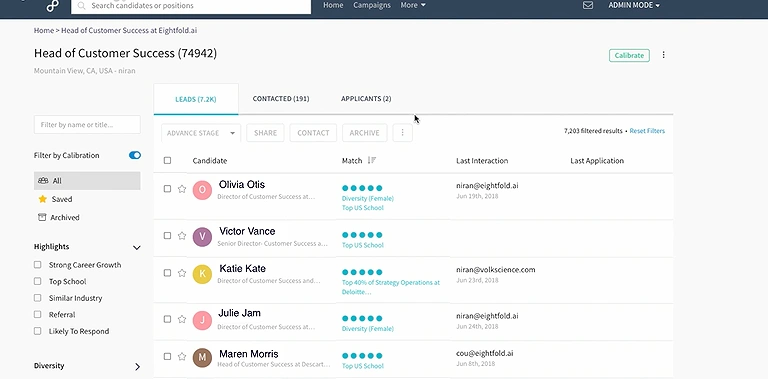Select Olivia Otis row checkbox
Viewport: 768px width, 379px height.
pyautogui.click(x=168, y=189)
